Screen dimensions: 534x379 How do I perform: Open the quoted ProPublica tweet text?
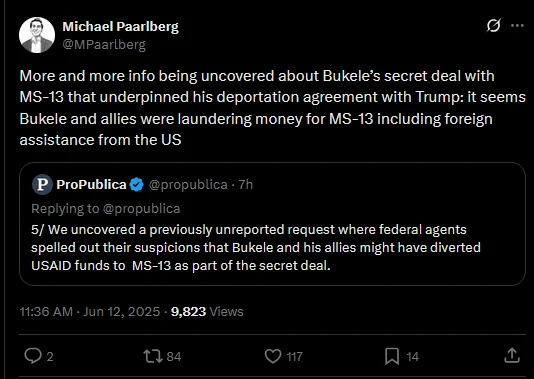click(255, 248)
